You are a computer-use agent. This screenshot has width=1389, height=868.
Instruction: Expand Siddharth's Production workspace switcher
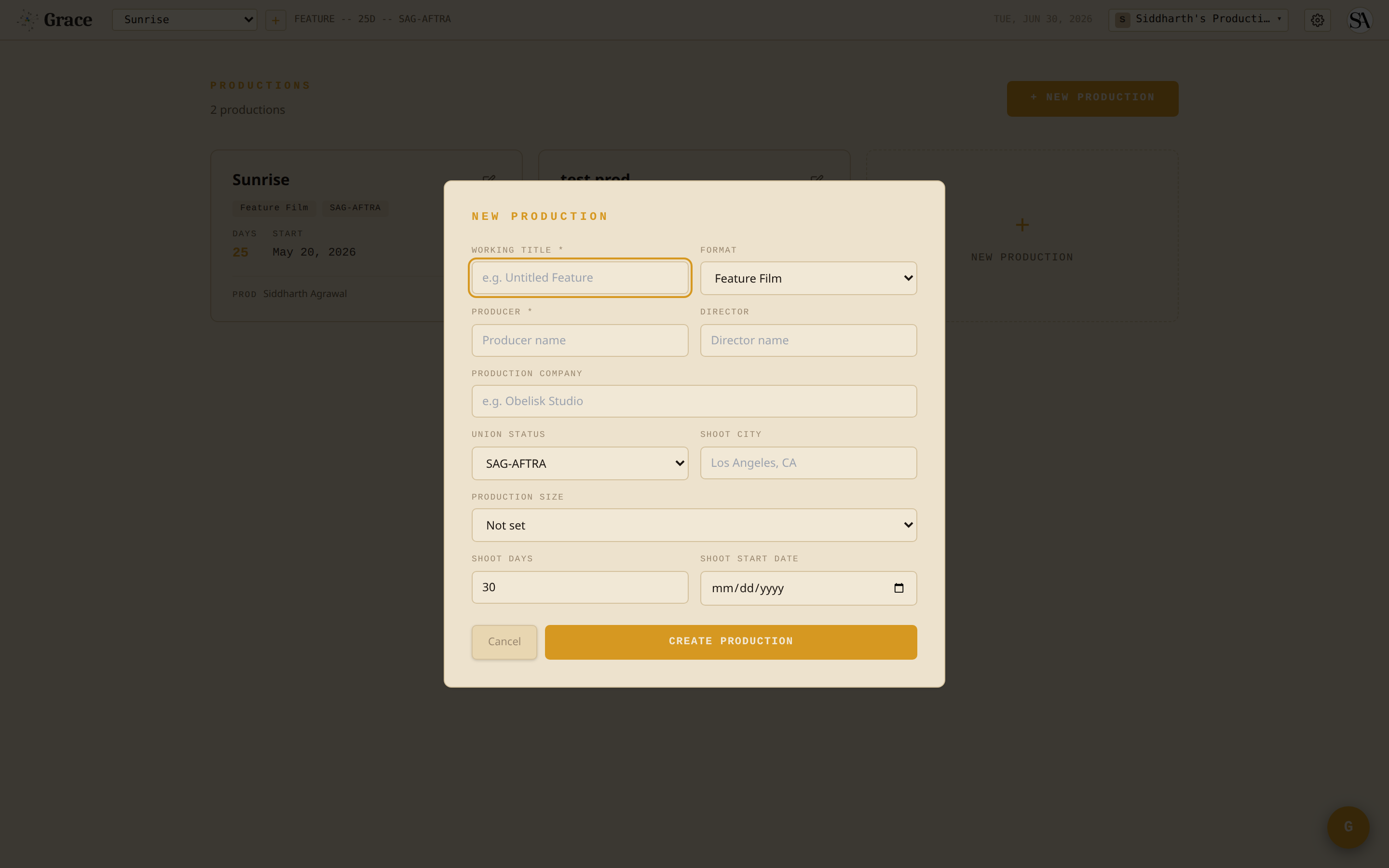click(1198, 19)
